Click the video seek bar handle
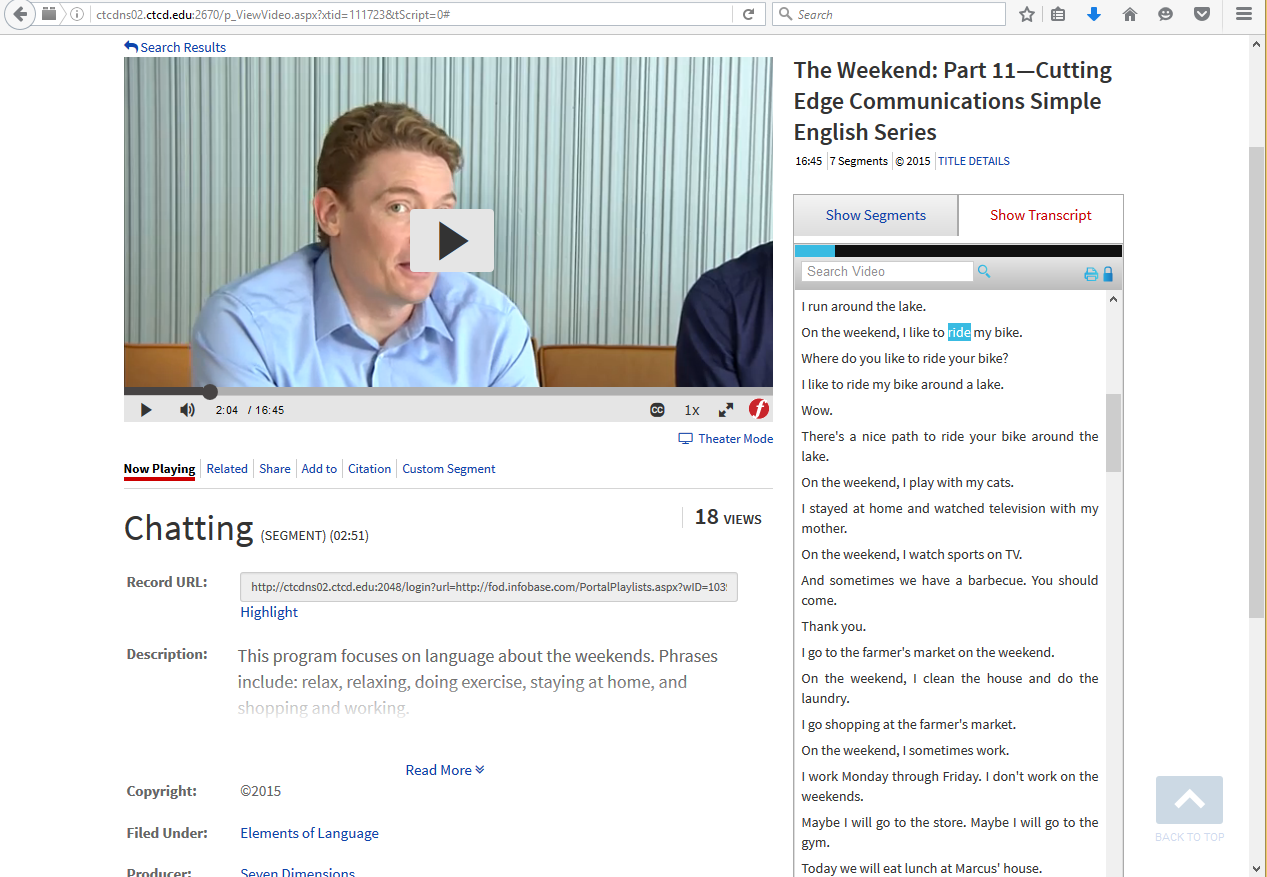The image size is (1267, 877). 210,392
